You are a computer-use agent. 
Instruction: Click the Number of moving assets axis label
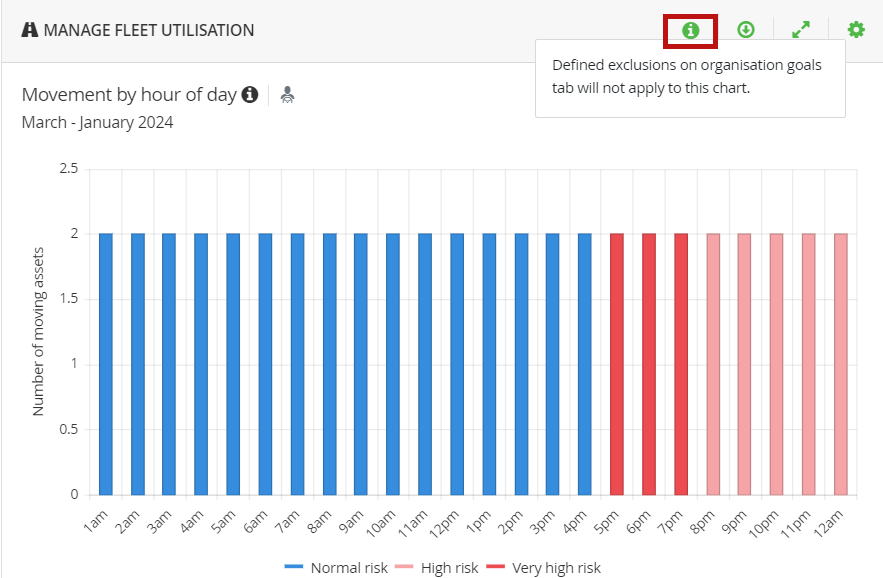[38, 332]
